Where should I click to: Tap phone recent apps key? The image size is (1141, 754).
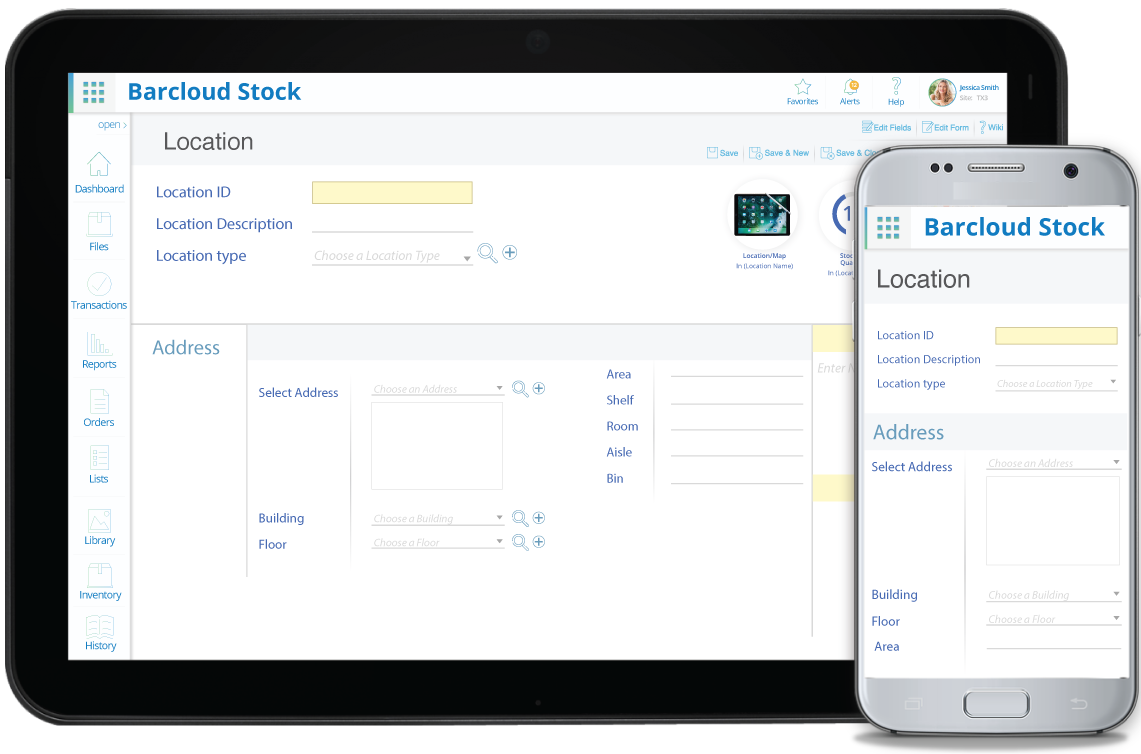913,704
